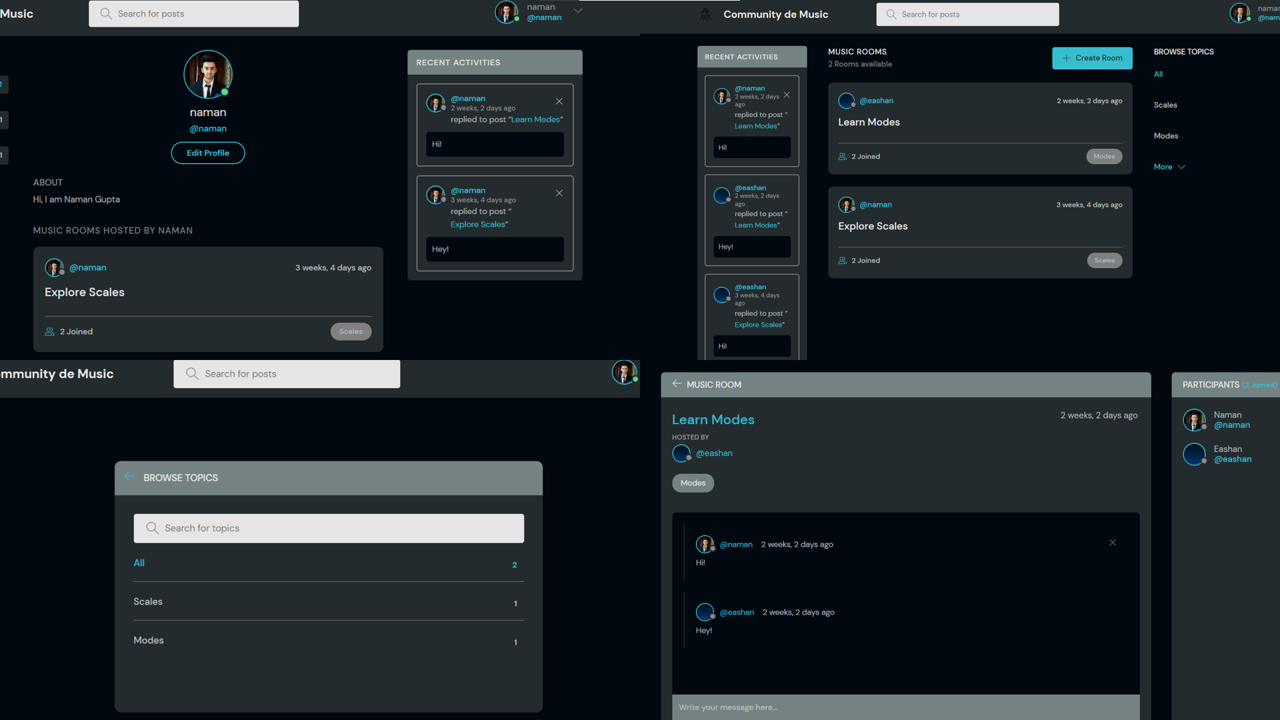The image size is (1280, 720).
Task: Select the All topic row showing count 2
Action: point(328,564)
